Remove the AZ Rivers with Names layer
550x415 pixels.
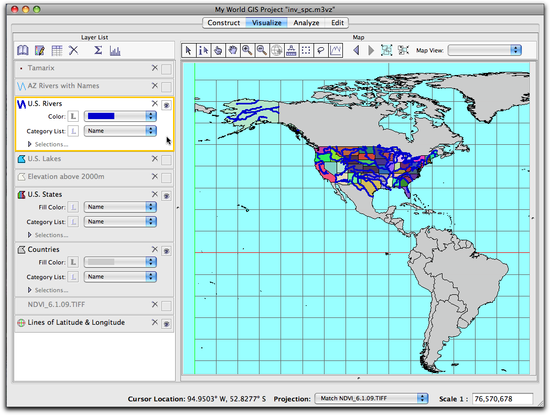(x=155, y=86)
